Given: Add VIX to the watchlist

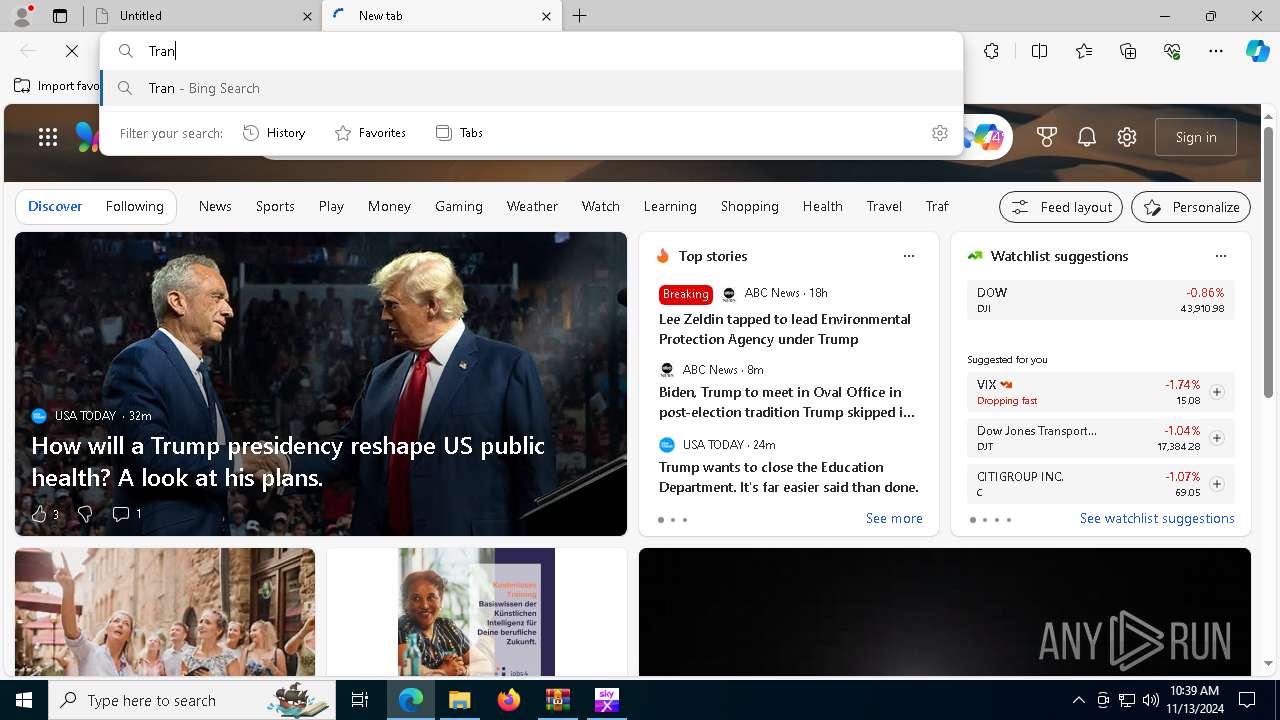Looking at the screenshot, I should pos(1217,392).
